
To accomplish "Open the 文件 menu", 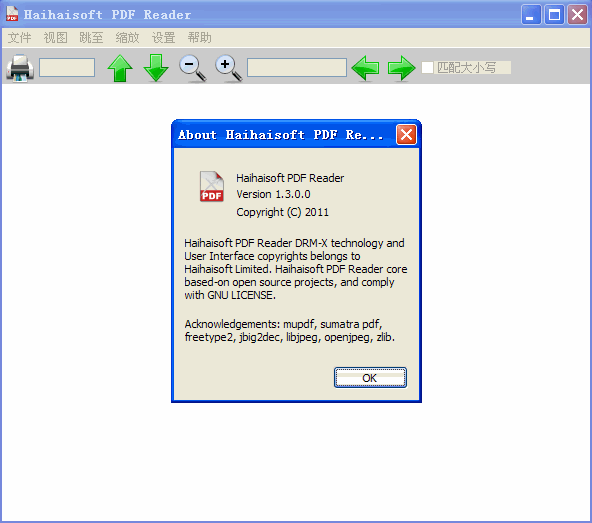I will point(20,38).
